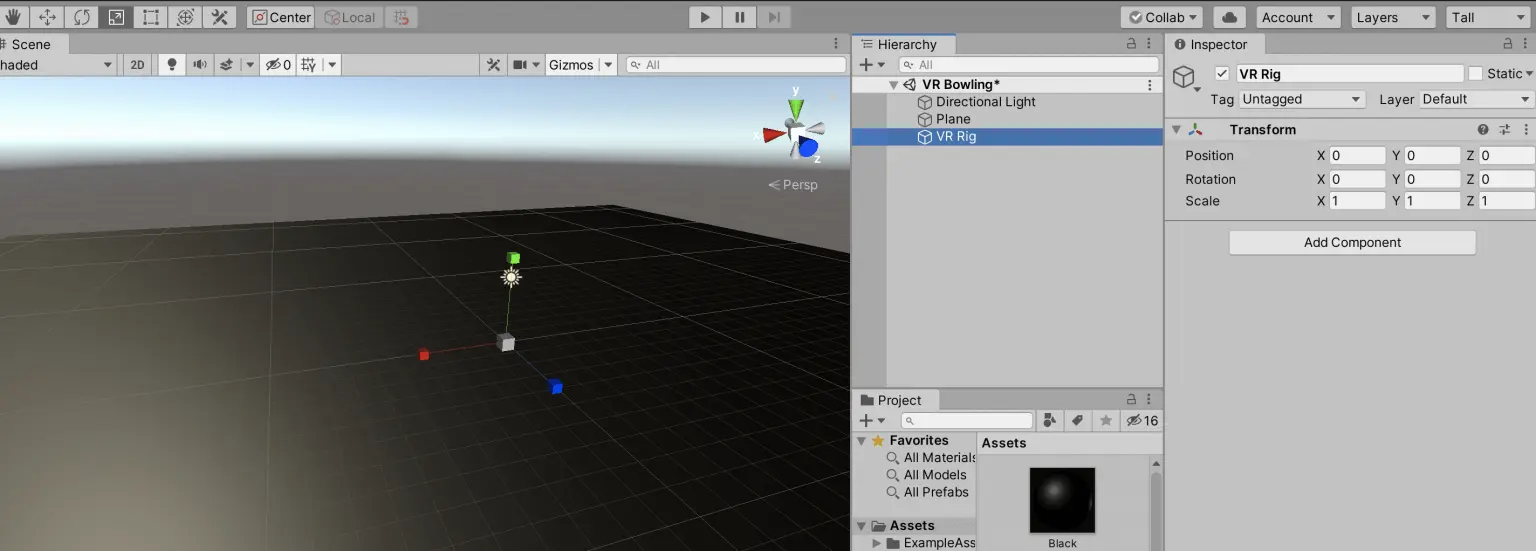
Task: Toggle scene lighting lightbulb icon
Action: 171,65
